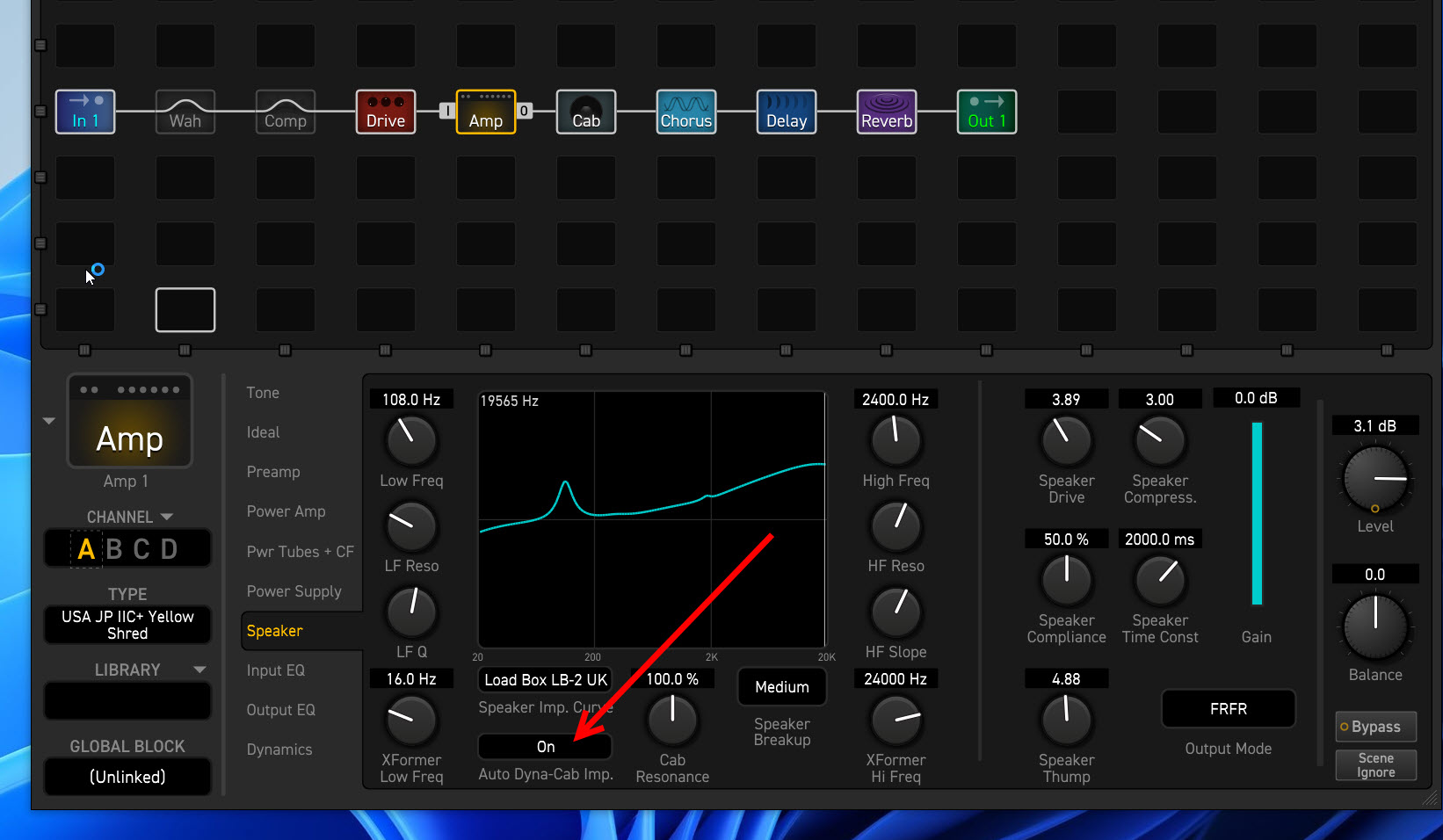
Task: Click the Speaker Thump knob
Action: 1066,721
